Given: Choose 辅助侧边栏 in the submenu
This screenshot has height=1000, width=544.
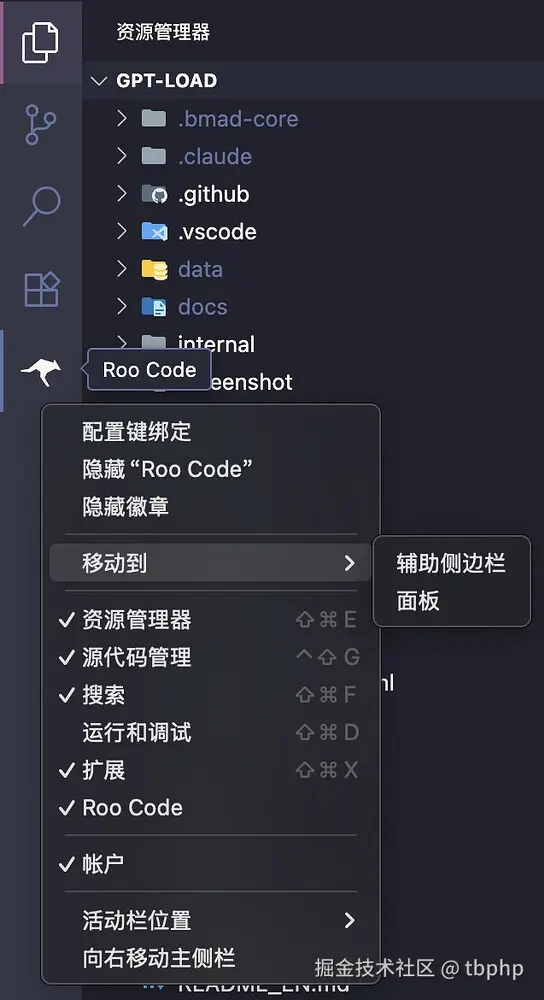Looking at the screenshot, I should pos(451,563).
